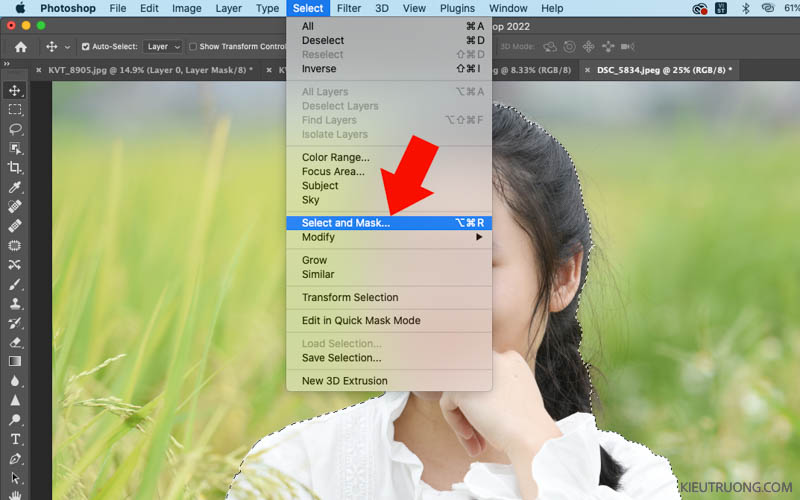
Task: Click the Move tool icon in options bar
Action: (52, 47)
